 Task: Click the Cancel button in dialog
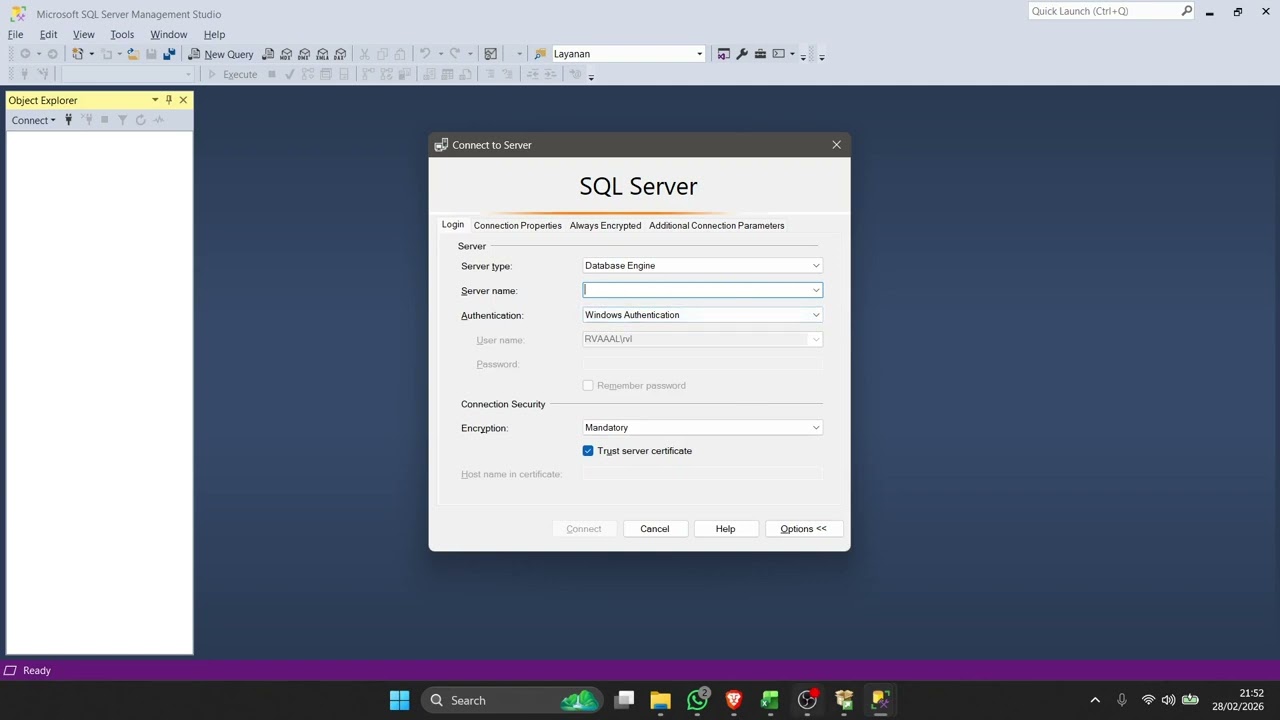pos(655,529)
